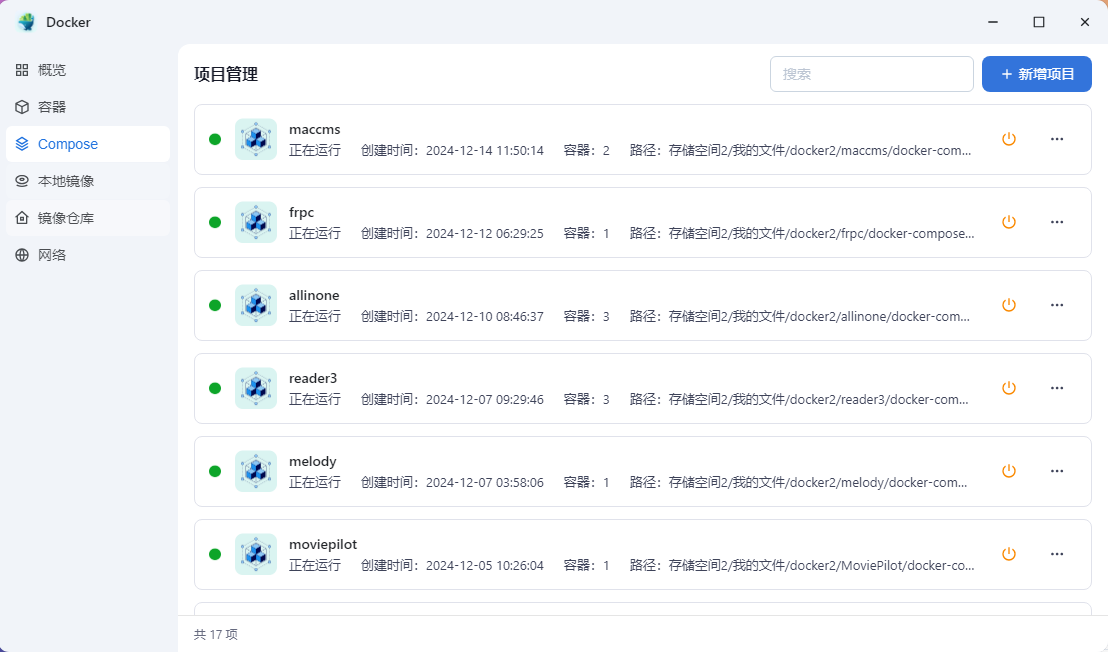Viewport: 1108px width, 652px height.
Task: Open the 网络 network section
Action: [x=88, y=255]
